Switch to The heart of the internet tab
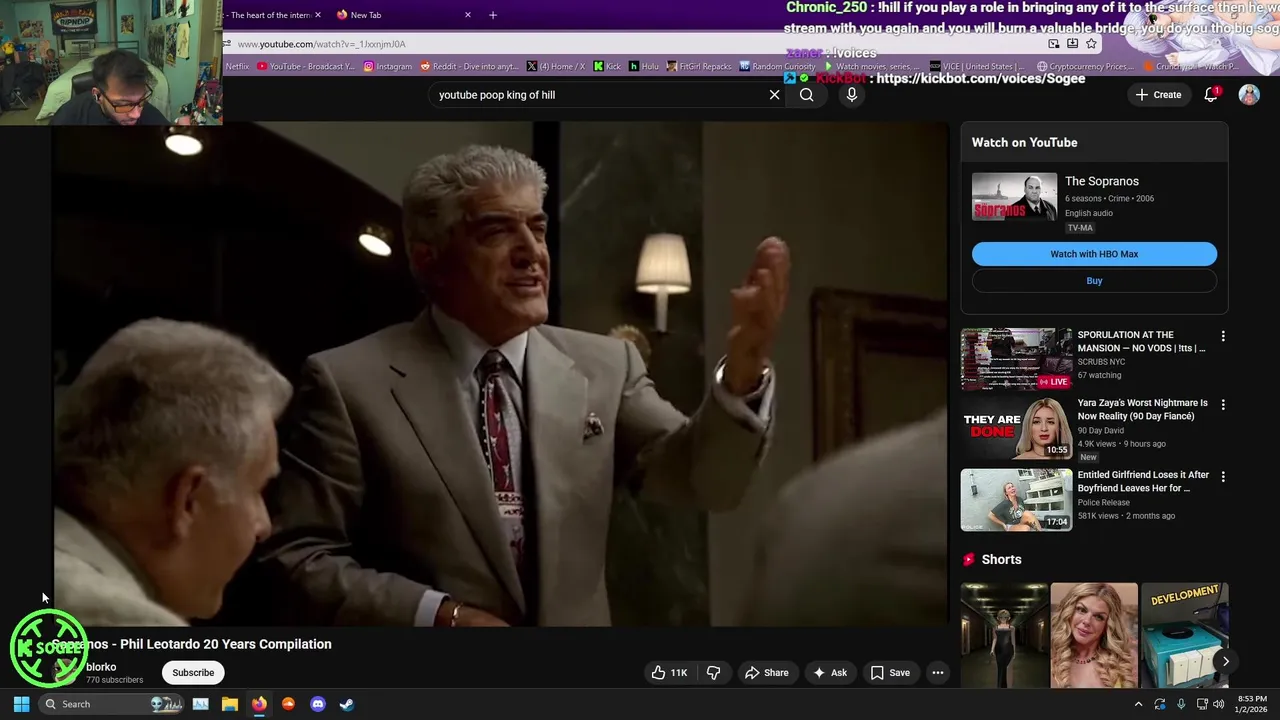This screenshot has width=1280, height=720. point(268,15)
